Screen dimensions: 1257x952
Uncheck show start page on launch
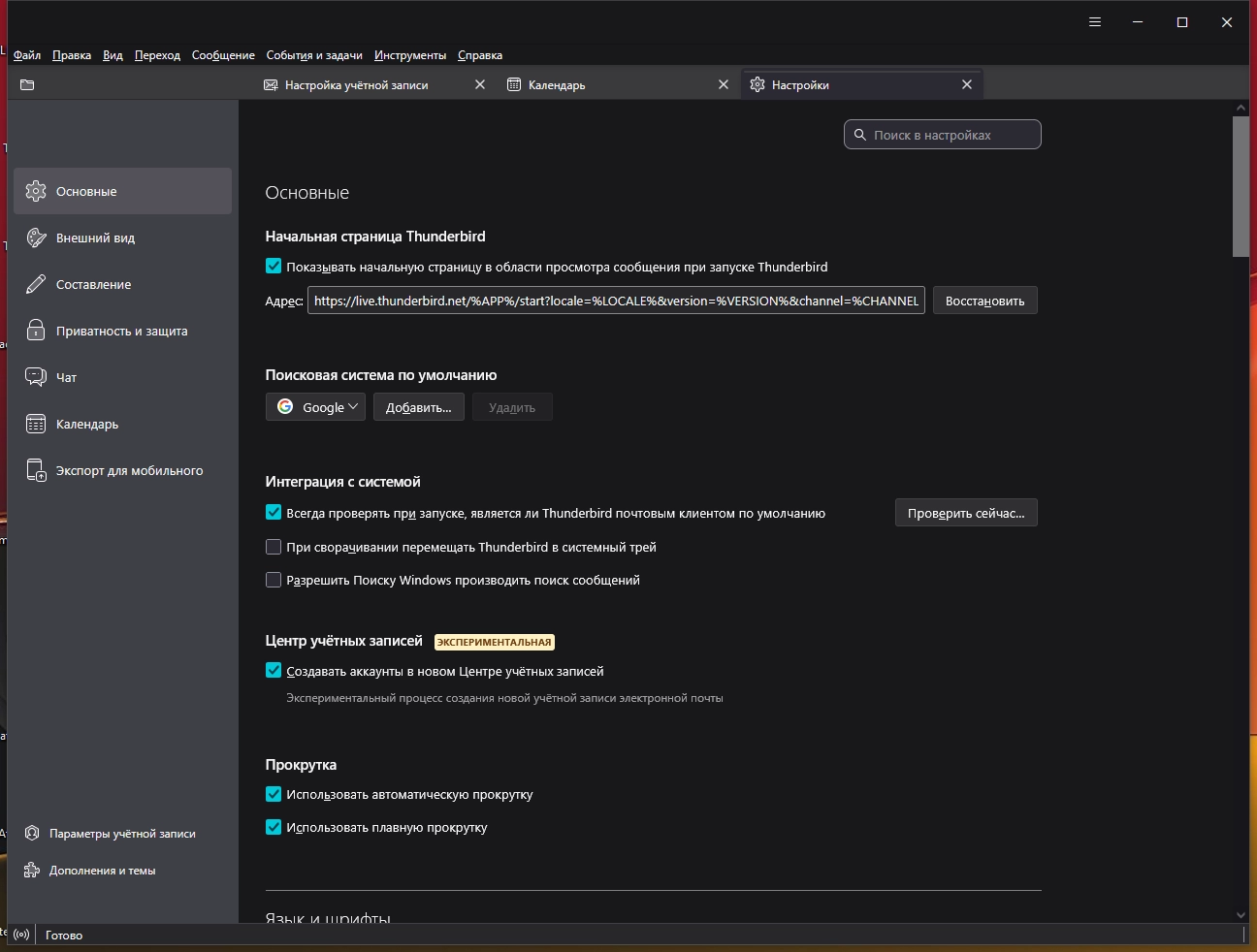pyautogui.click(x=274, y=267)
